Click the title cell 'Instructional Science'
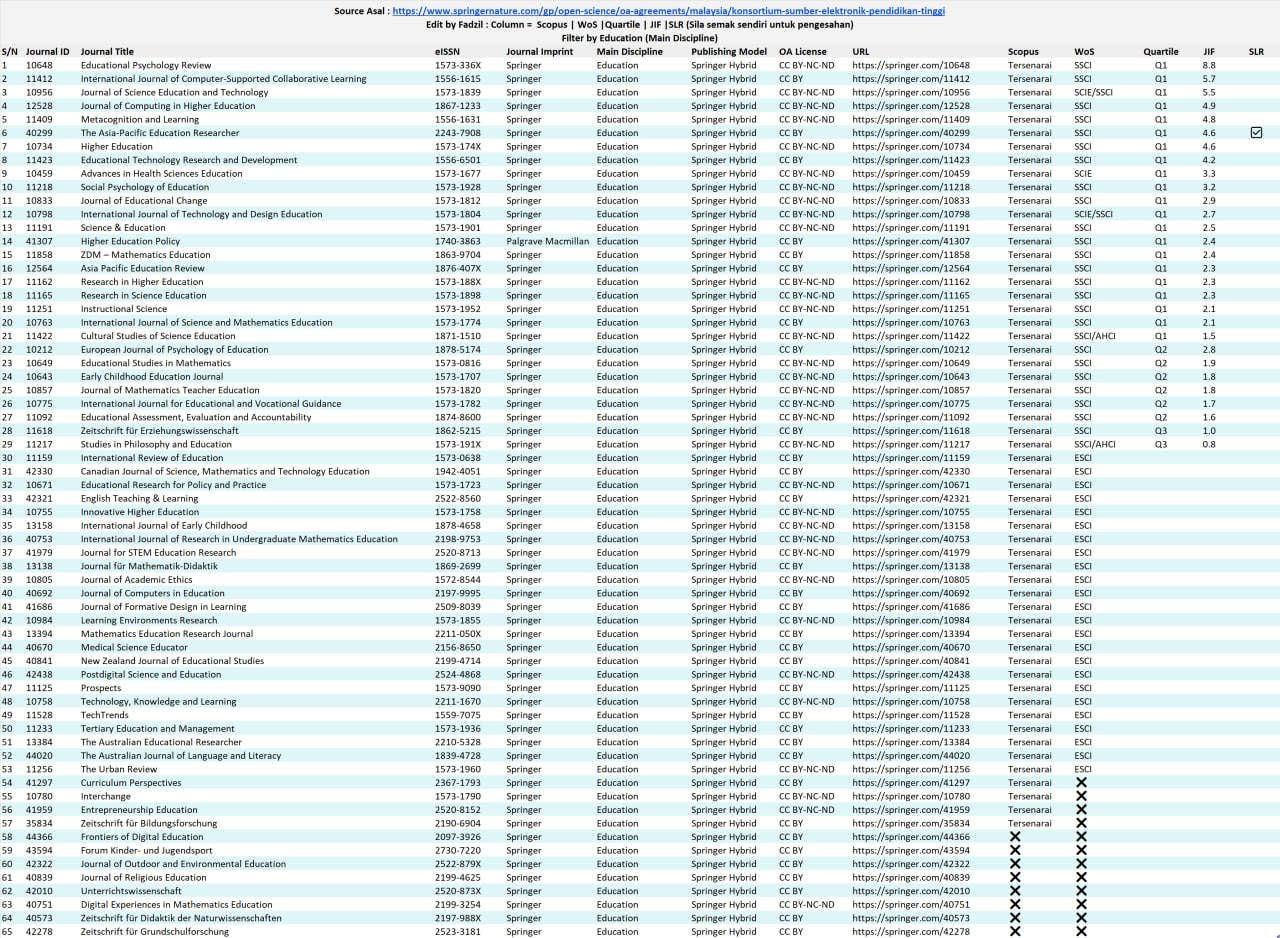 point(124,309)
